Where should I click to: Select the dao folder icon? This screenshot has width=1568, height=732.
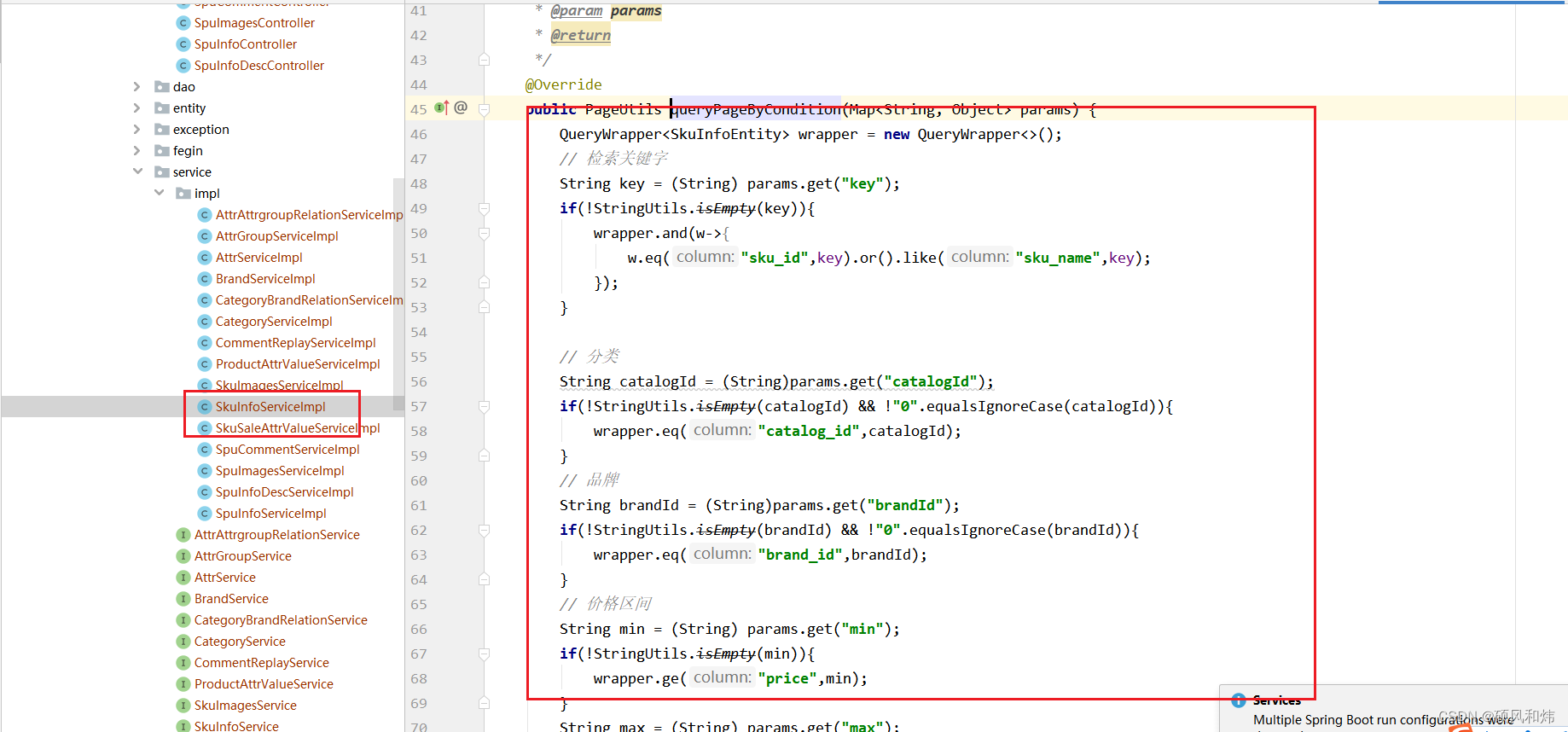pyautogui.click(x=162, y=87)
